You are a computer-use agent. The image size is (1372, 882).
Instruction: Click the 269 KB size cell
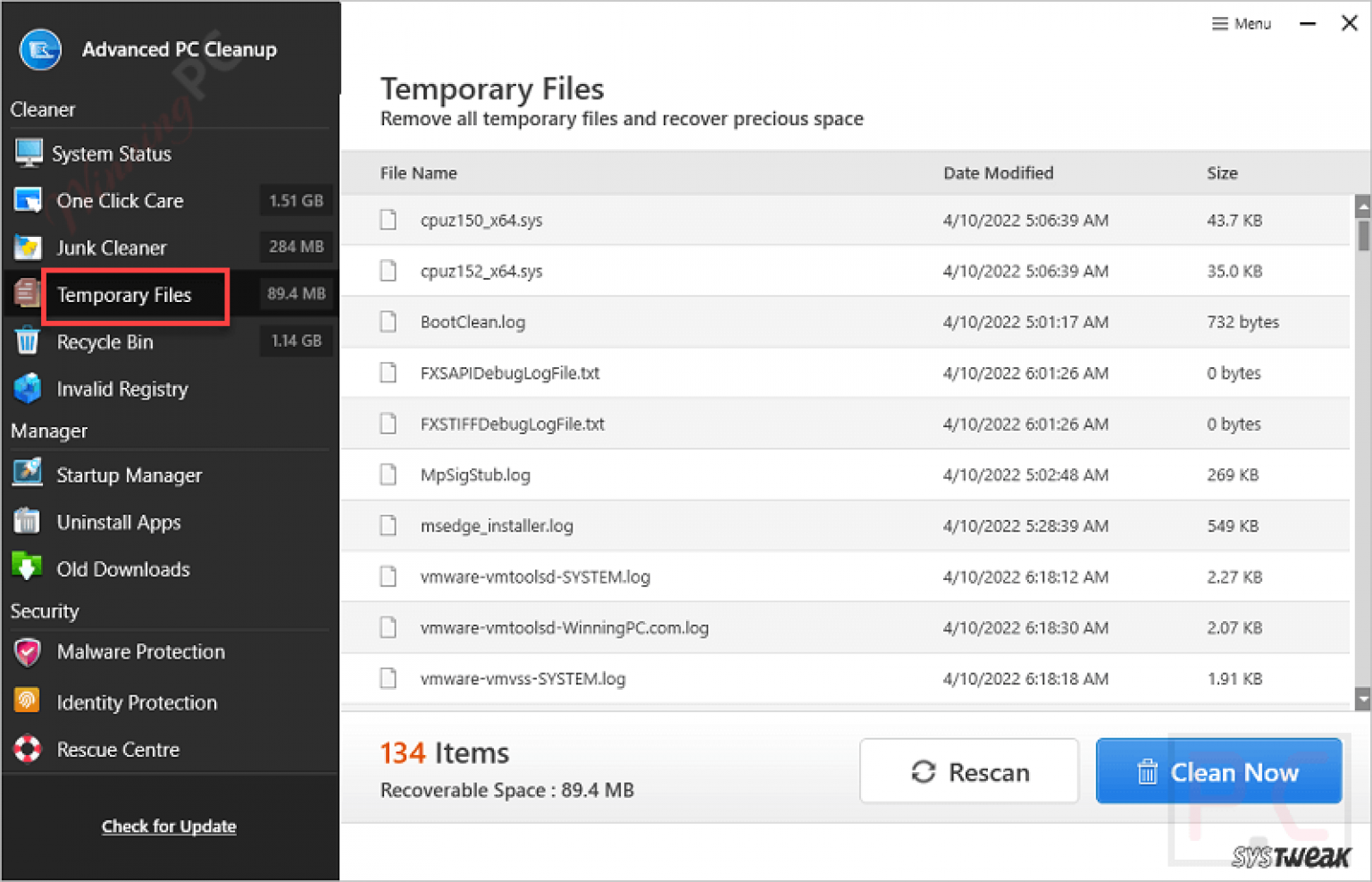click(x=1233, y=475)
